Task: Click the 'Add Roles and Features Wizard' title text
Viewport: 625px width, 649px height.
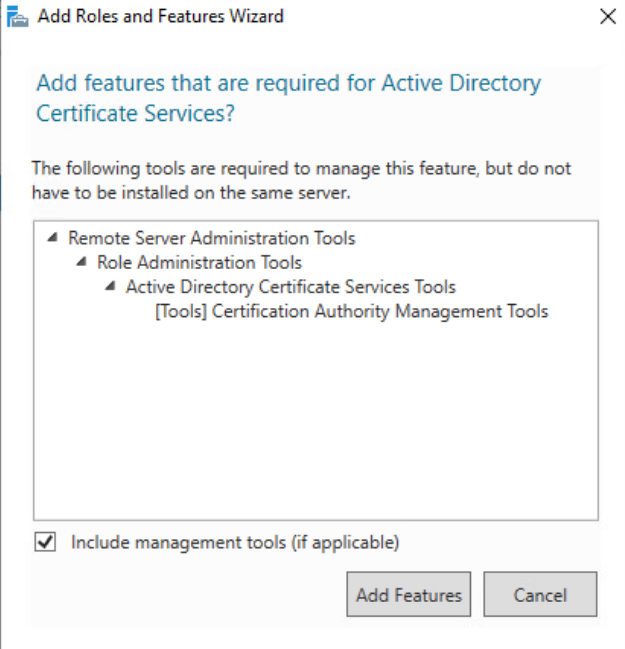Action: (160, 16)
